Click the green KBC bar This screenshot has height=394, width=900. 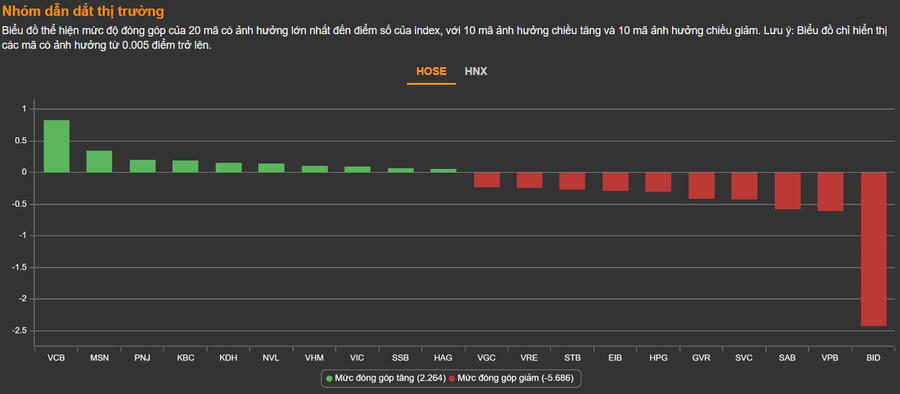coord(185,166)
